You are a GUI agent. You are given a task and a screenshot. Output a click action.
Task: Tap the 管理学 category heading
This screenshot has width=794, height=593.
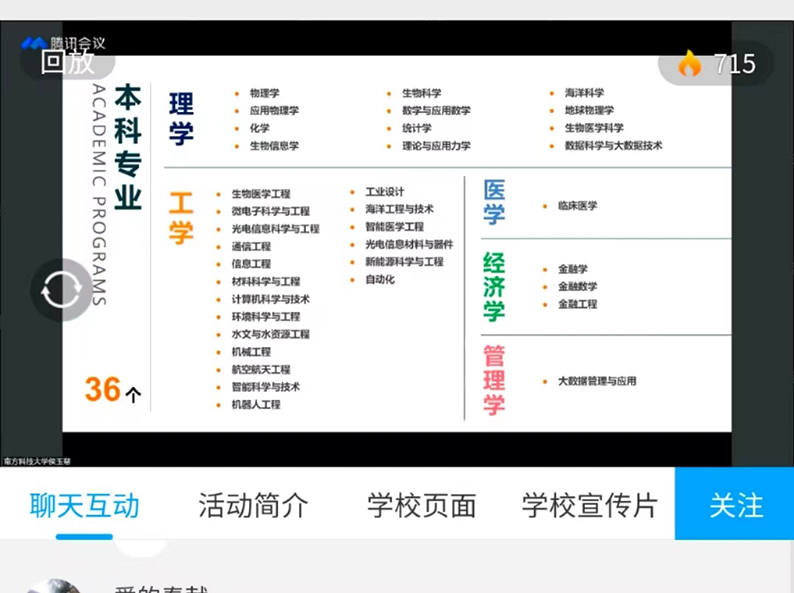point(494,380)
